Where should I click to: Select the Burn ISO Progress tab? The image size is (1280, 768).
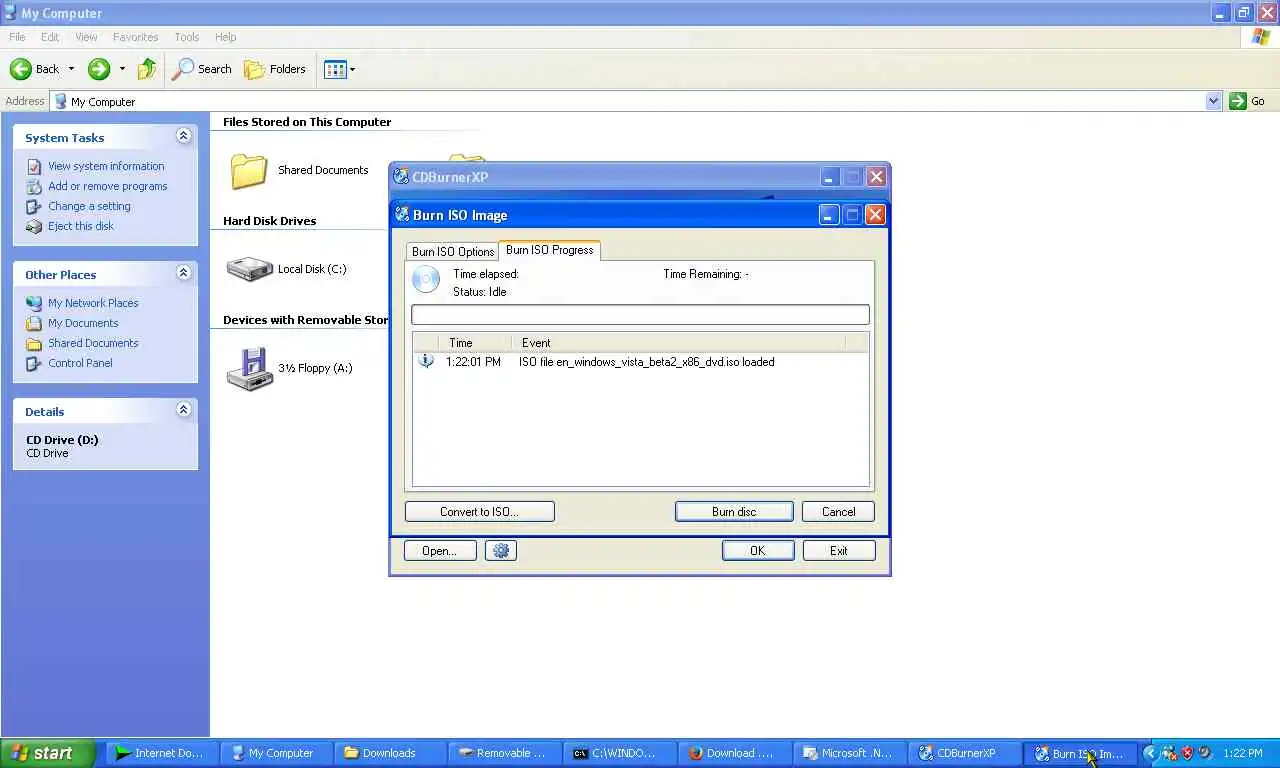[x=550, y=250]
